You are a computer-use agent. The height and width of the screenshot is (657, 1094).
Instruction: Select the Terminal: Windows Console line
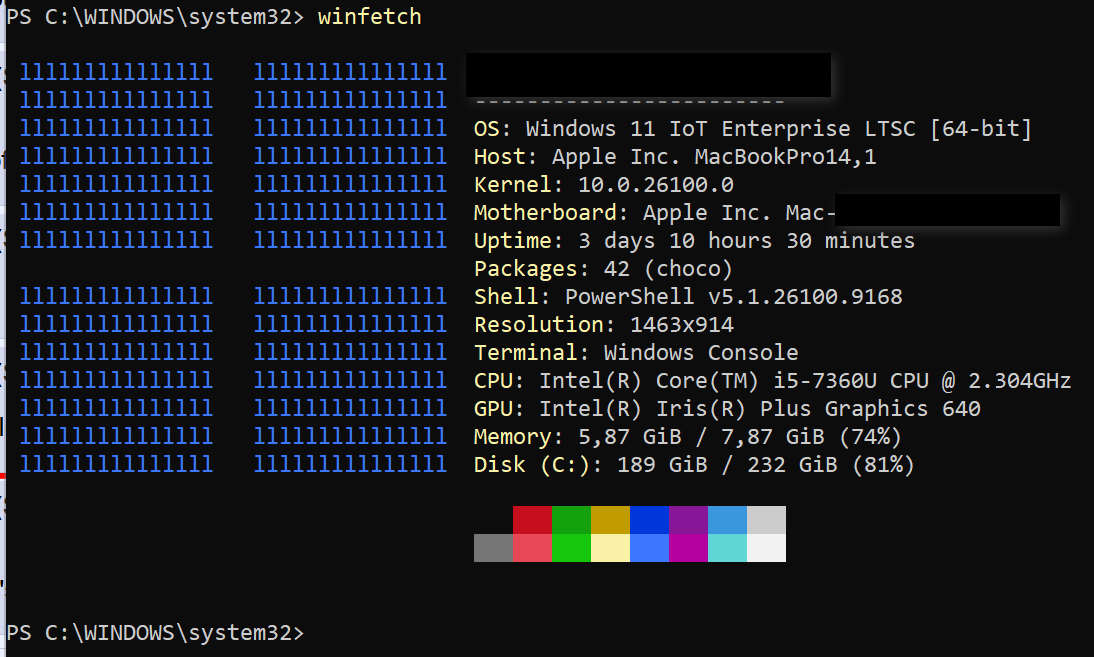636,352
